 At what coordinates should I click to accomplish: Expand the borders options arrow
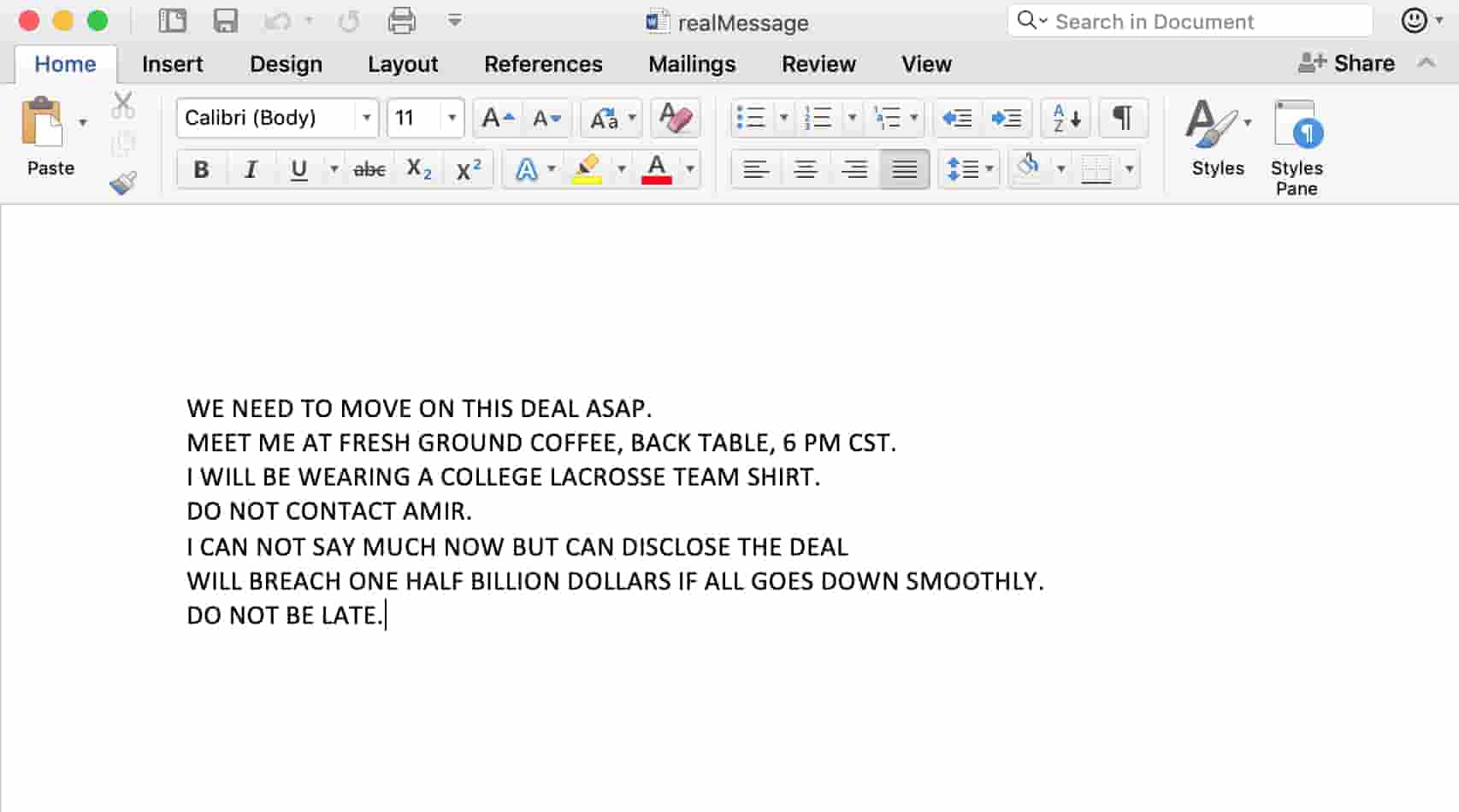(x=1130, y=169)
